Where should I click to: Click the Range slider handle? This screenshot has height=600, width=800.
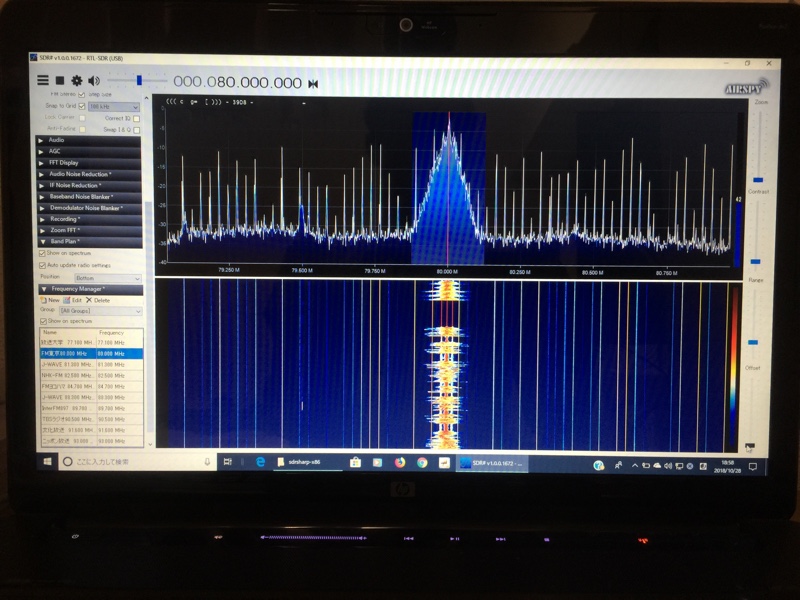click(x=753, y=342)
